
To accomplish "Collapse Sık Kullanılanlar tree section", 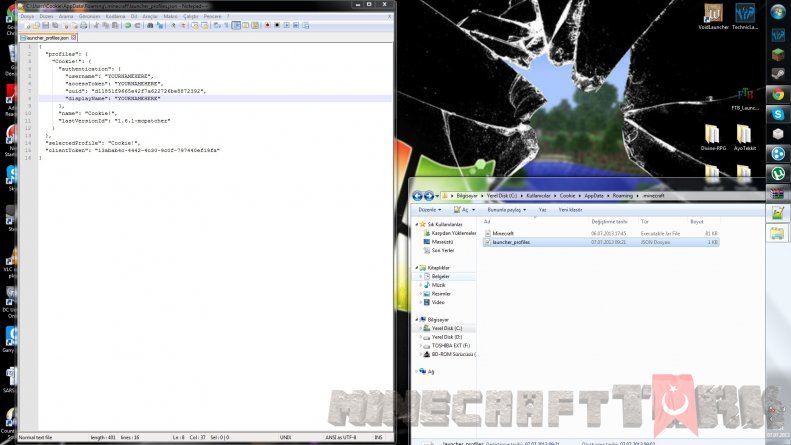I will point(417,224).
